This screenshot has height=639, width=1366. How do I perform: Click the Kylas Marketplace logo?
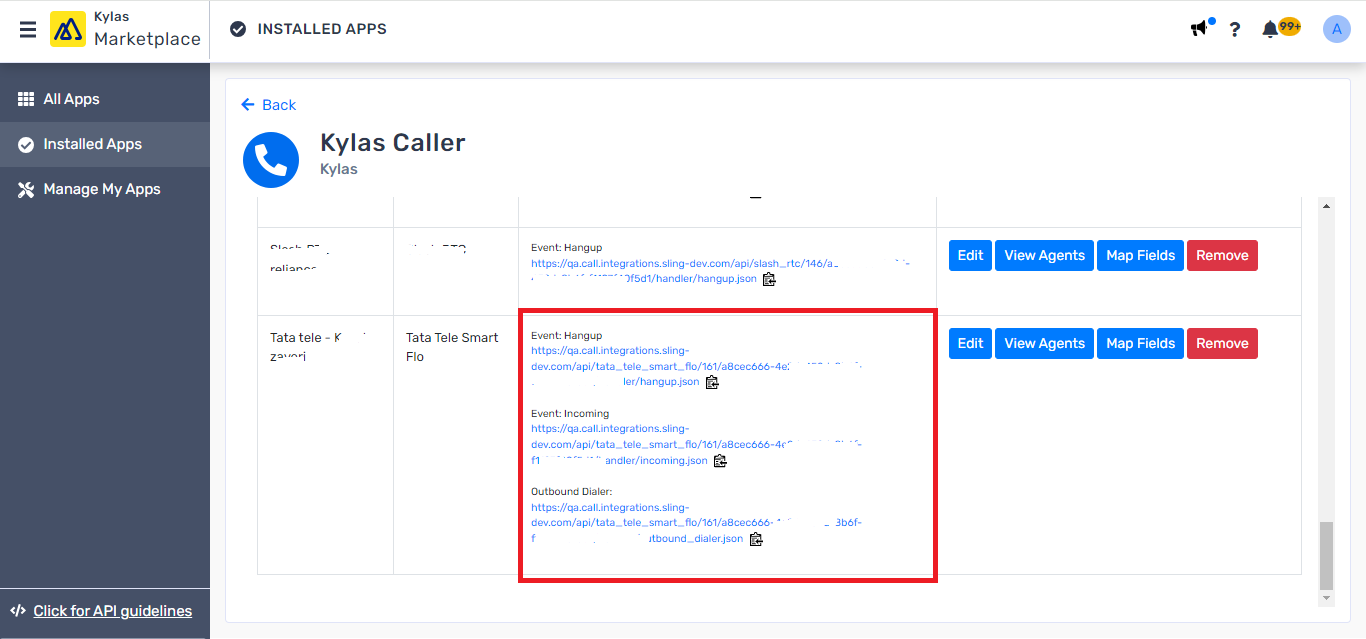click(x=126, y=30)
